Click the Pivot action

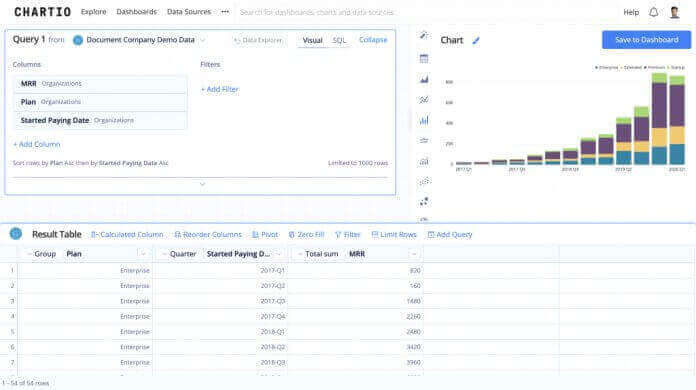coord(265,234)
